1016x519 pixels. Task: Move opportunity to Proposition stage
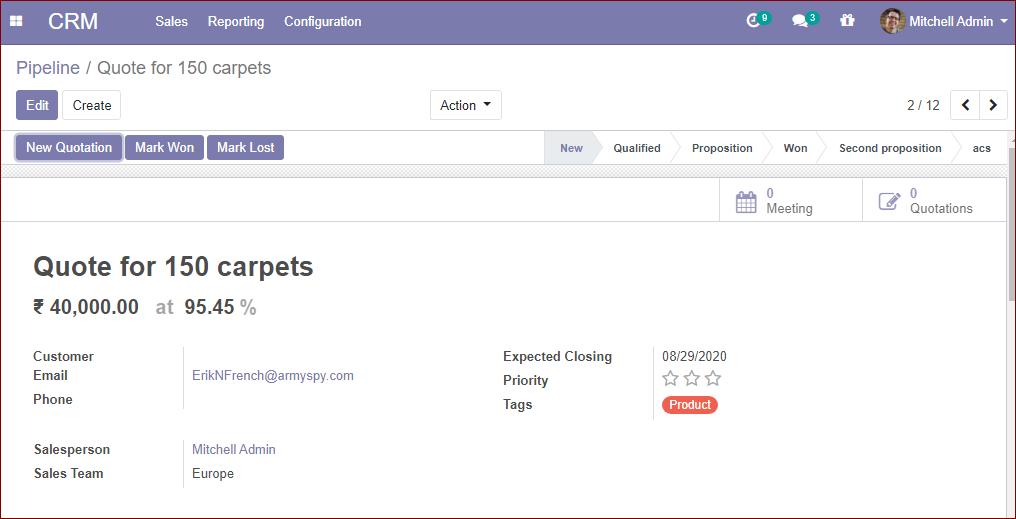coord(722,148)
